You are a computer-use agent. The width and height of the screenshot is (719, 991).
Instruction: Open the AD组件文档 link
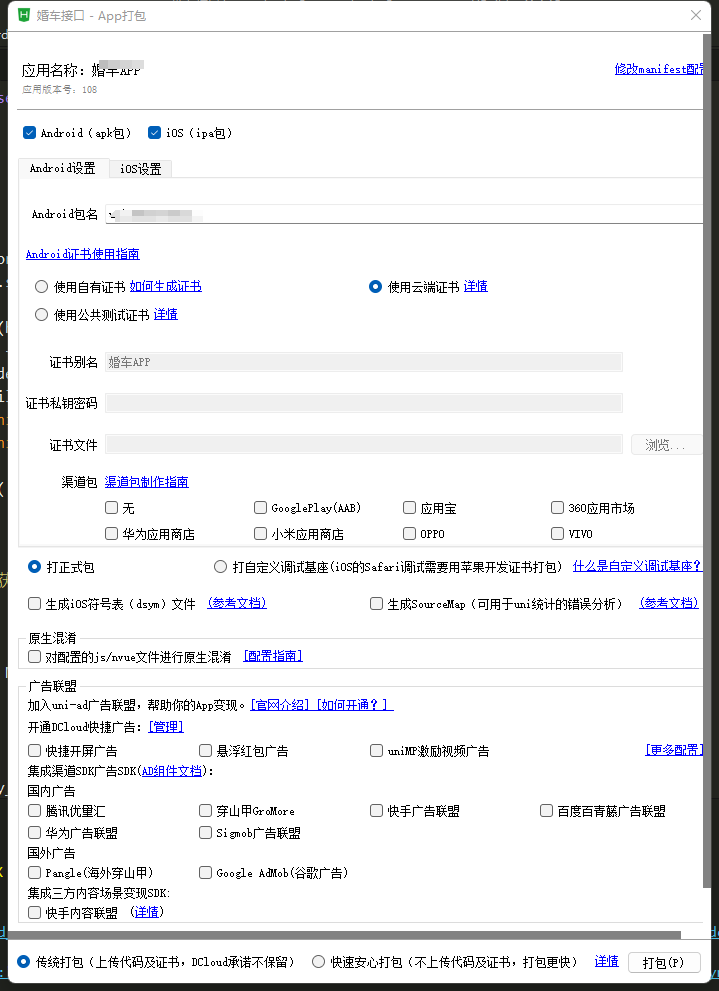tap(172, 770)
